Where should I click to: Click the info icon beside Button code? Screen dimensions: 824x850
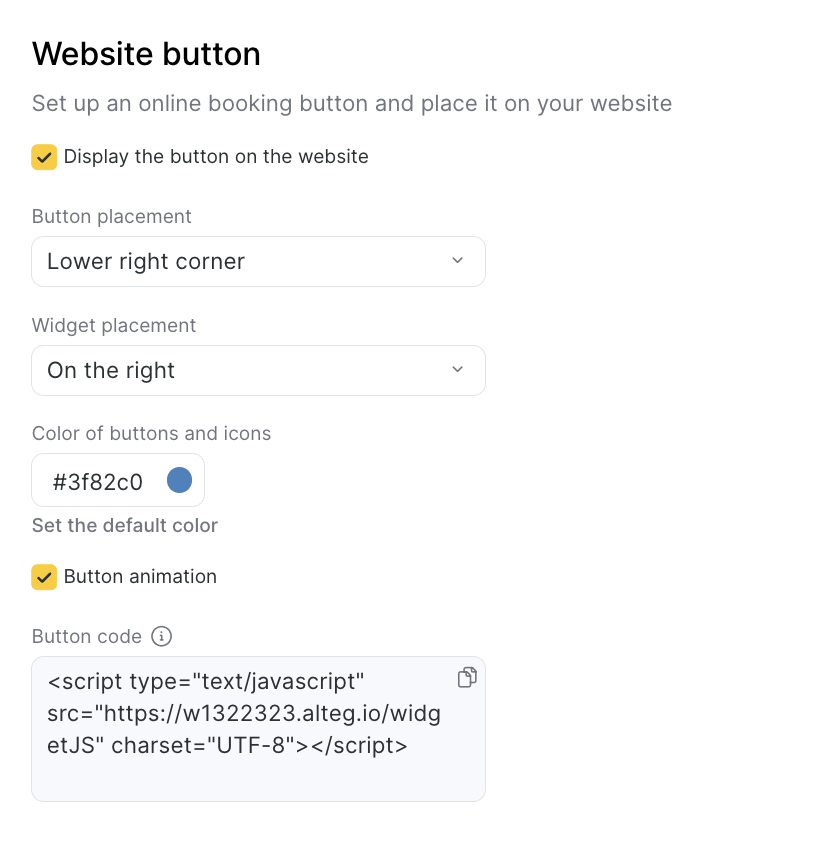tap(161, 636)
